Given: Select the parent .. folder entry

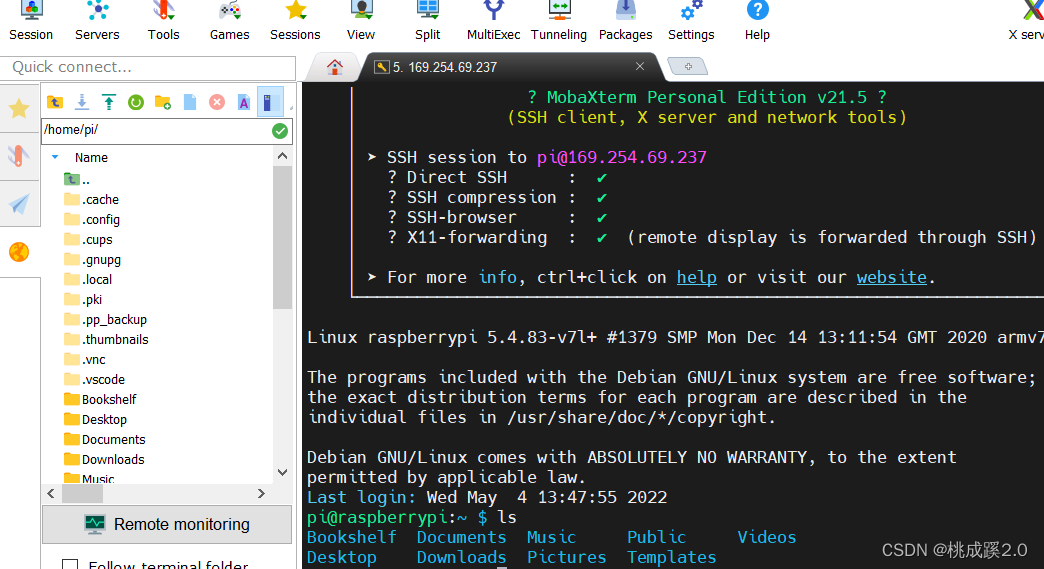Looking at the screenshot, I should [x=77, y=179].
